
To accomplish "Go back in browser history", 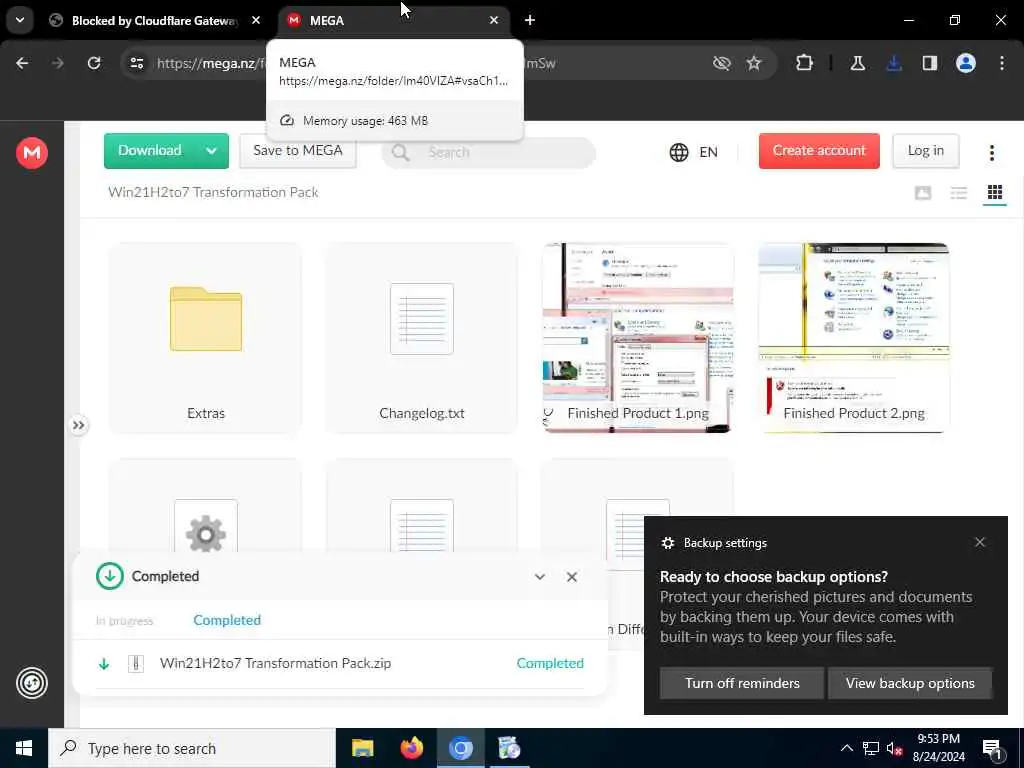I will pos(22,63).
